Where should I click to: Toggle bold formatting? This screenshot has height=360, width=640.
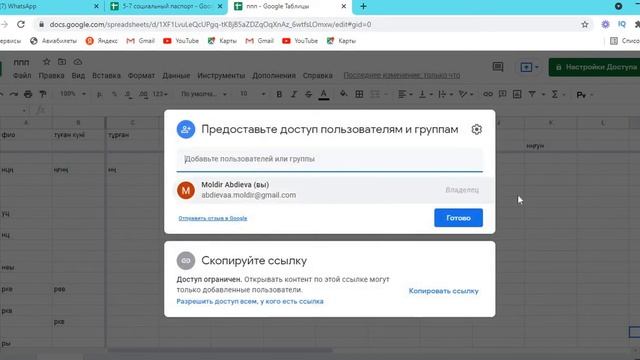279,94
